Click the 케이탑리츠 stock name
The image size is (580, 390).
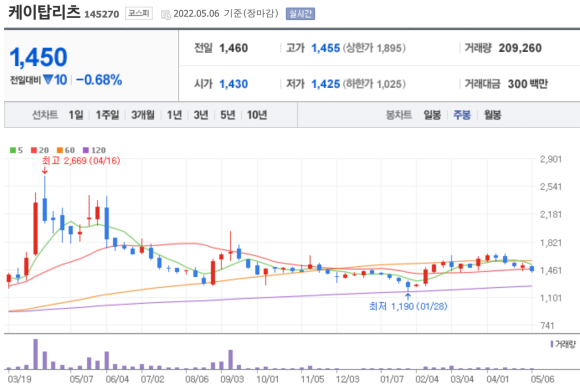[x=44, y=12]
